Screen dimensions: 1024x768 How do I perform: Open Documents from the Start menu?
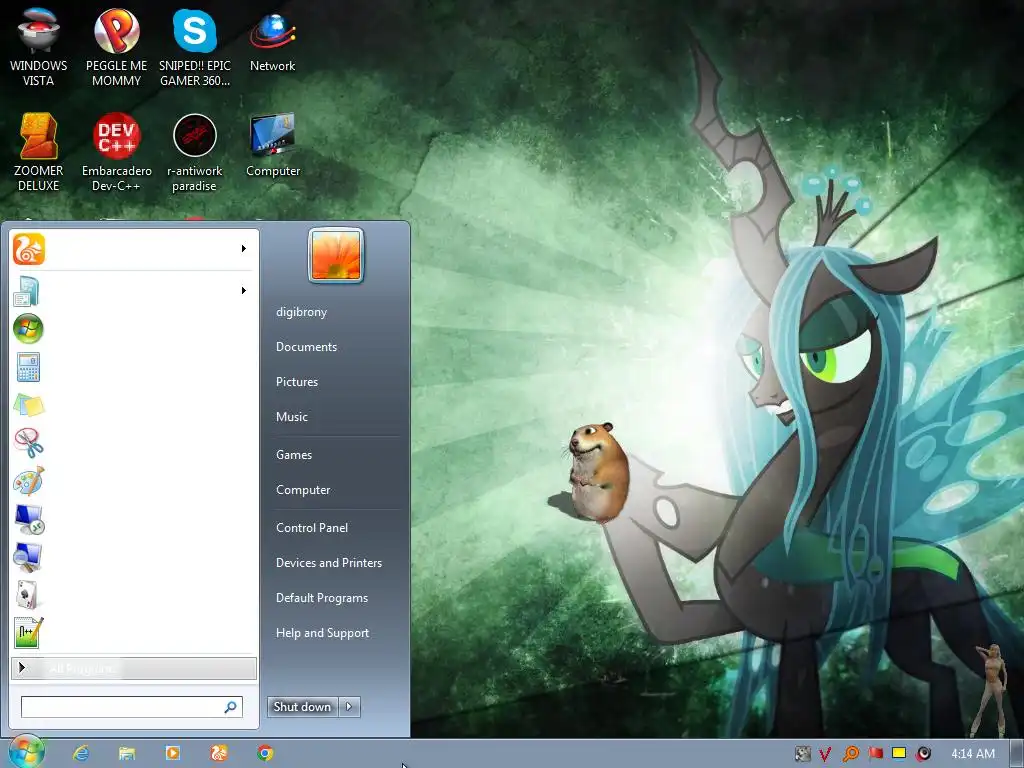coord(306,347)
